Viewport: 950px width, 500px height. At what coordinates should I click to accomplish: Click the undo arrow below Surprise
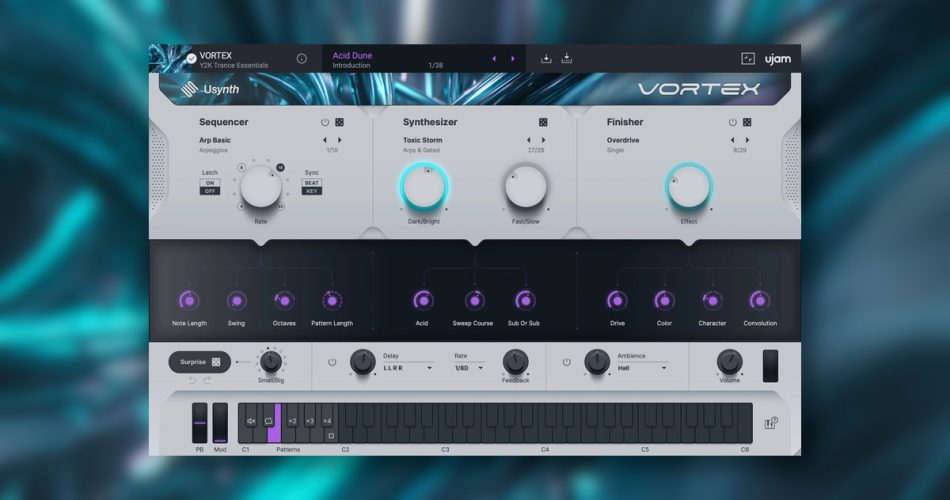coord(193,380)
